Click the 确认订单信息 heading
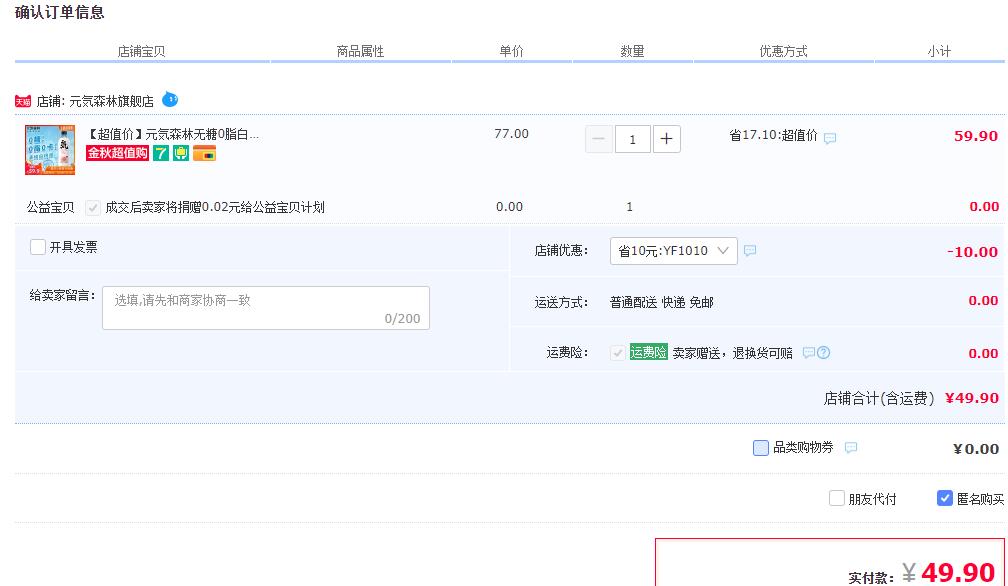Screen dimensions: 1008x586 click(59, 12)
